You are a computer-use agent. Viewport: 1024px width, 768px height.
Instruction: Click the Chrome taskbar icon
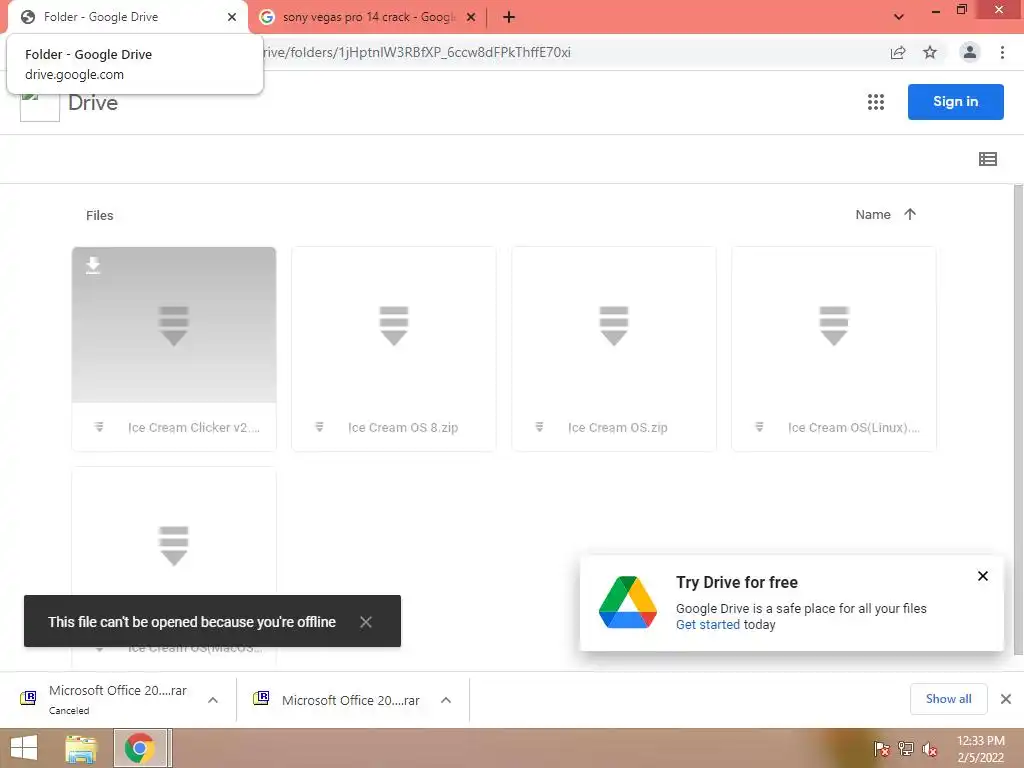(x=140, y=748)
